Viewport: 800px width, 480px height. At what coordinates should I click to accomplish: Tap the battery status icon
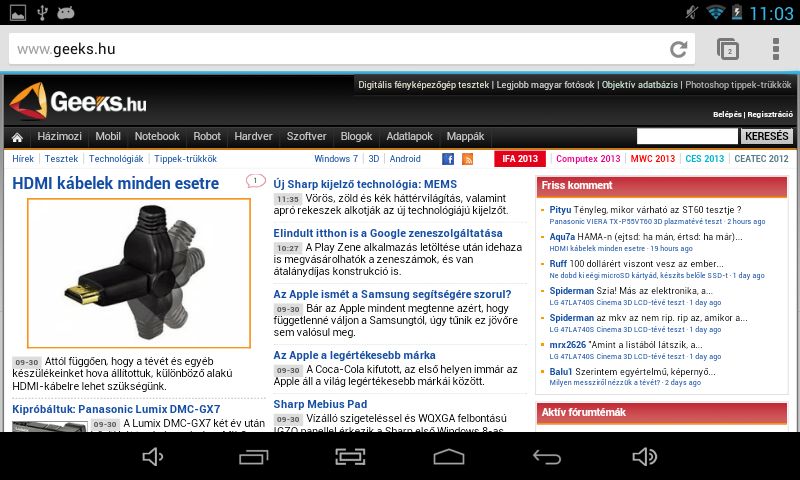(737, 12)
